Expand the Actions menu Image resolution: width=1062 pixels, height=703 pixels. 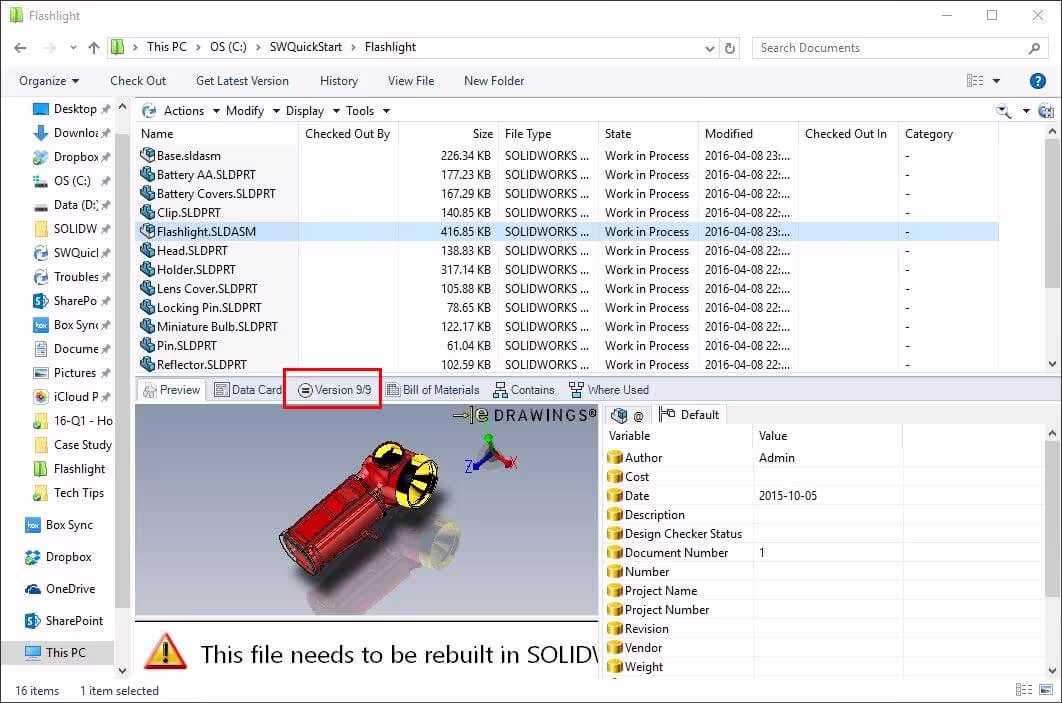pos(192,111)
